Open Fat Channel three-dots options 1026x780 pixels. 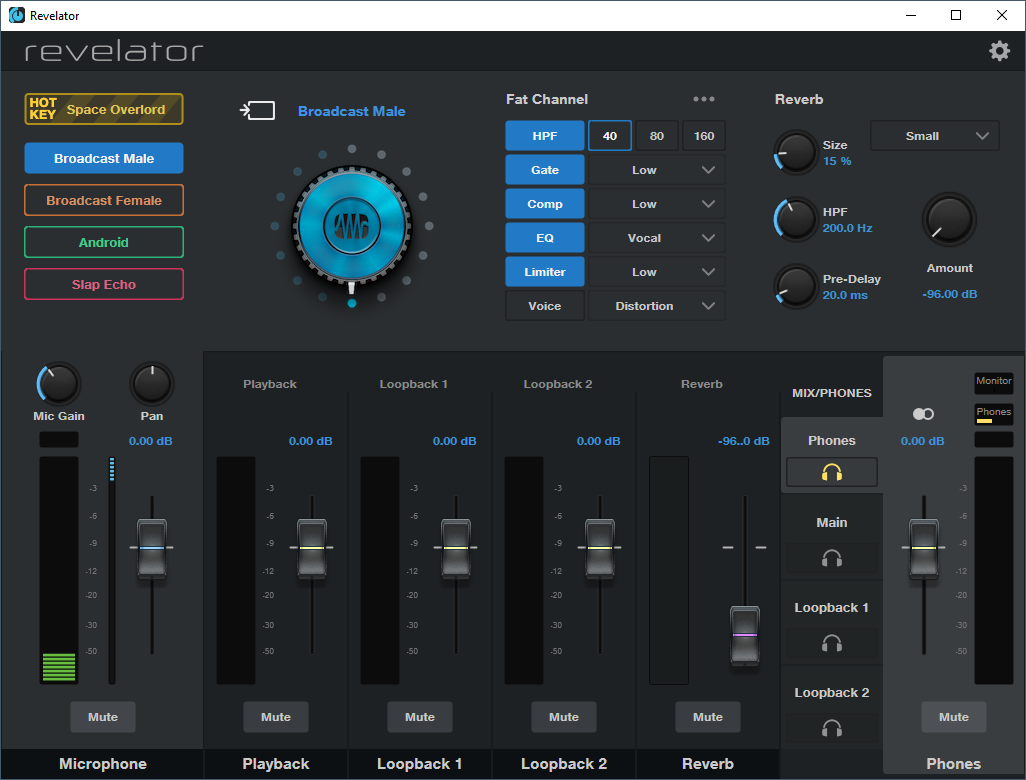point(704,99)
